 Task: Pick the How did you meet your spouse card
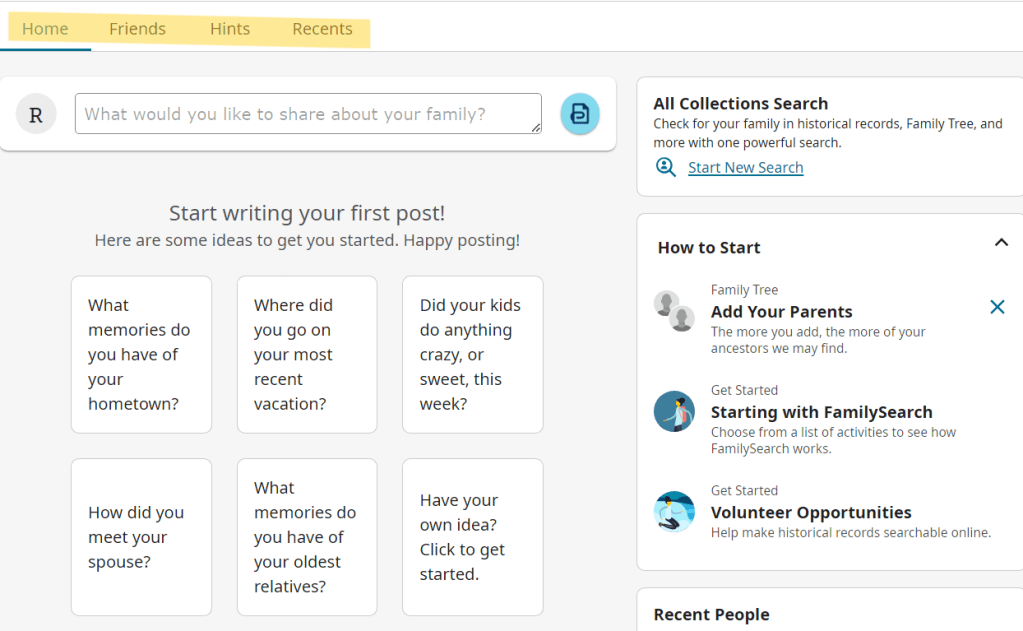point(141,537)
